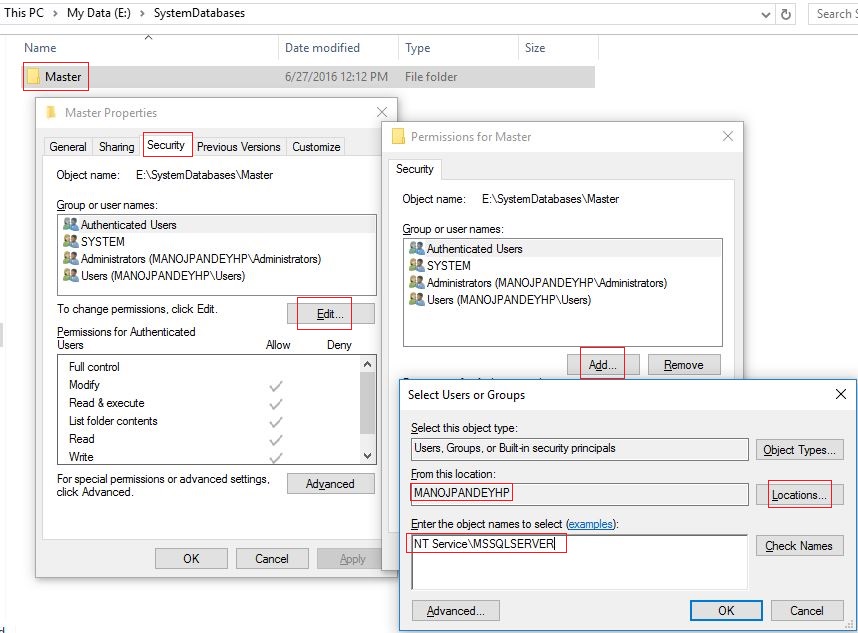Viewport: 858px width, 633px height.
Task: Open Customize tab in Master Properties
Action: pyautogui.click(x=316, y=147)
